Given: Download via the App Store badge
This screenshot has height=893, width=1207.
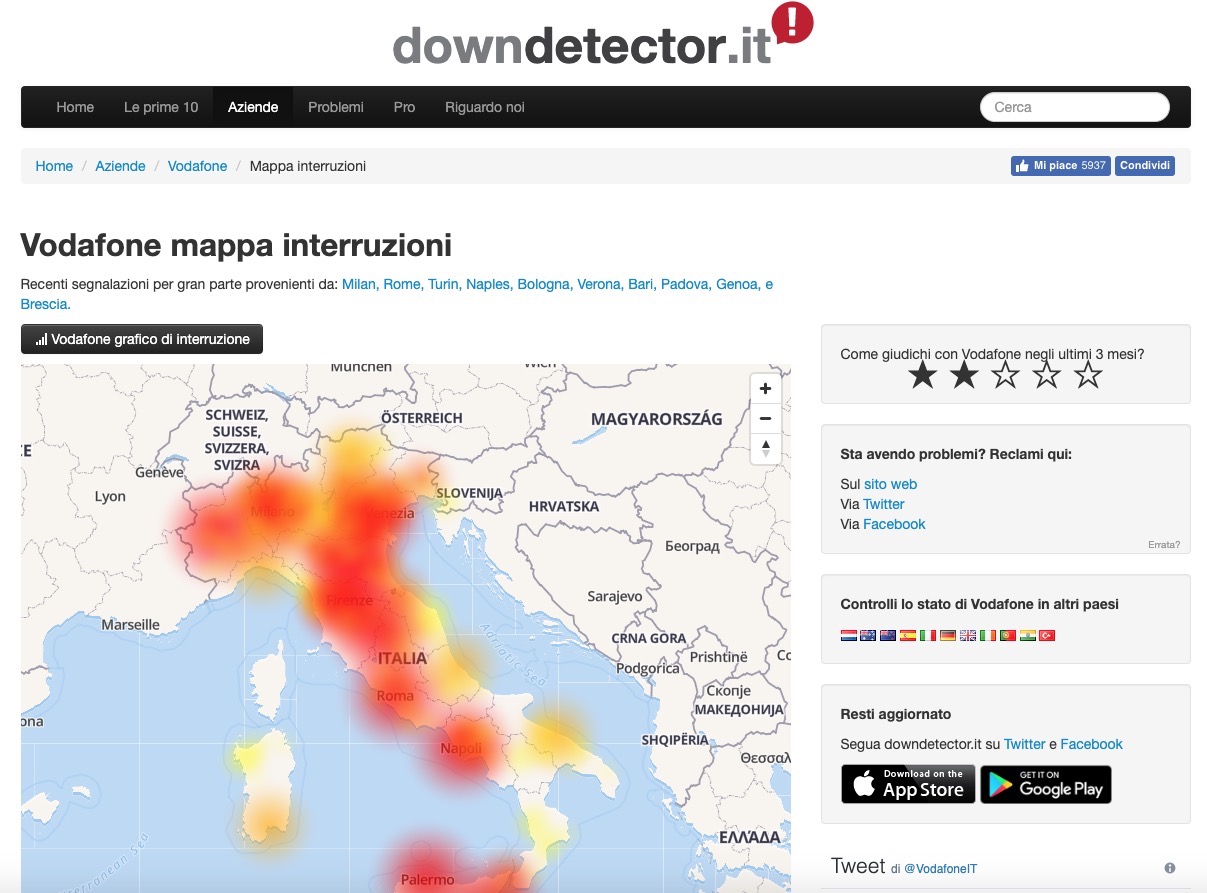Looking at the screenshot, I should coord(908,785).
